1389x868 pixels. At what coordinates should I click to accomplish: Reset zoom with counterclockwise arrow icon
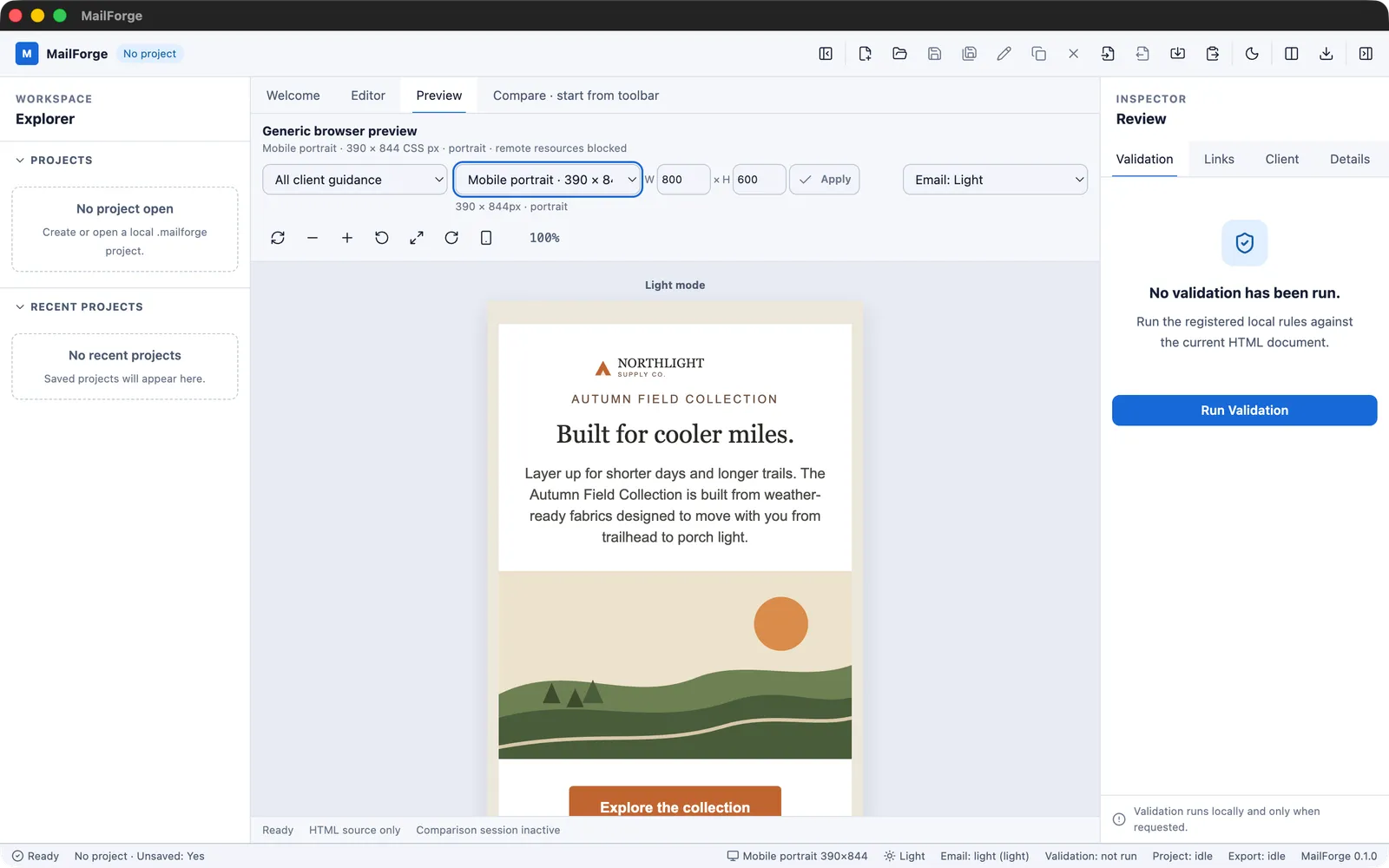coord(382,238)
